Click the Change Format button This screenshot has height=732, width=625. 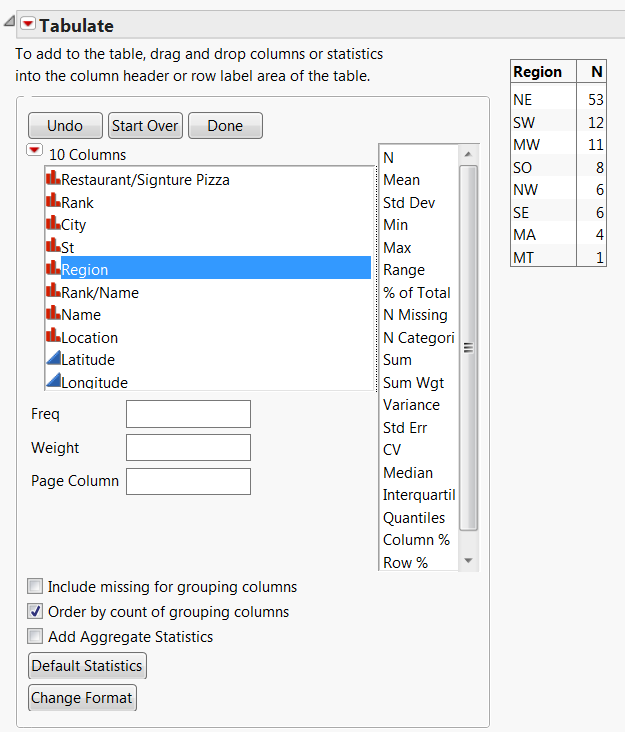pos(82,697)
